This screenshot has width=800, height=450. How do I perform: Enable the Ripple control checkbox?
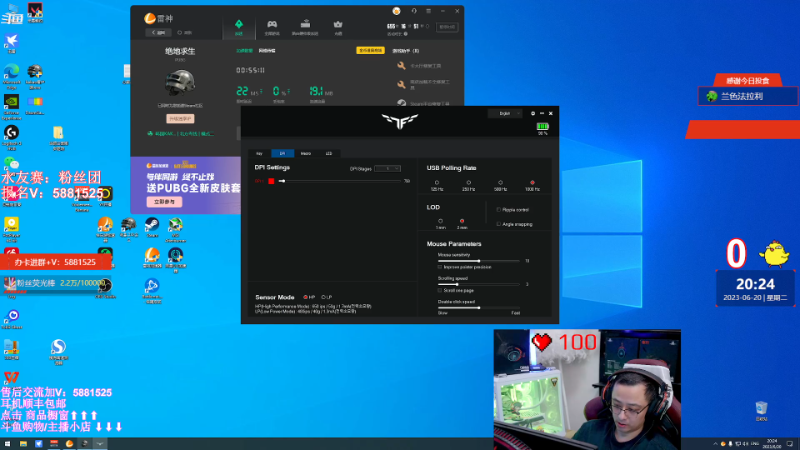(x=498, y=210)
